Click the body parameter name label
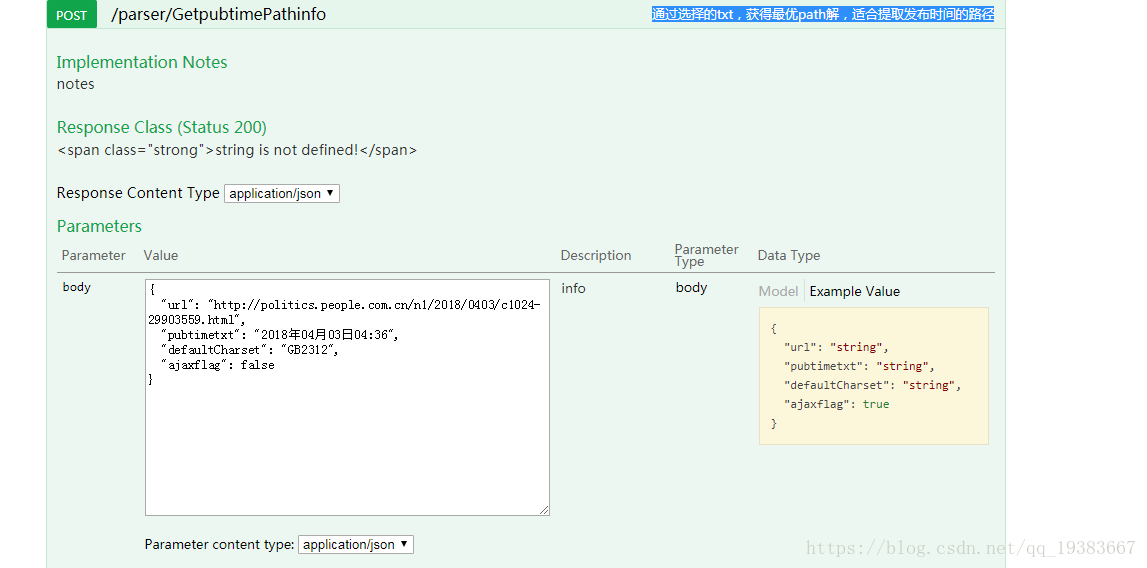Screen dimensions: 1147x568 pyautogui.click(x=77, y=287)
